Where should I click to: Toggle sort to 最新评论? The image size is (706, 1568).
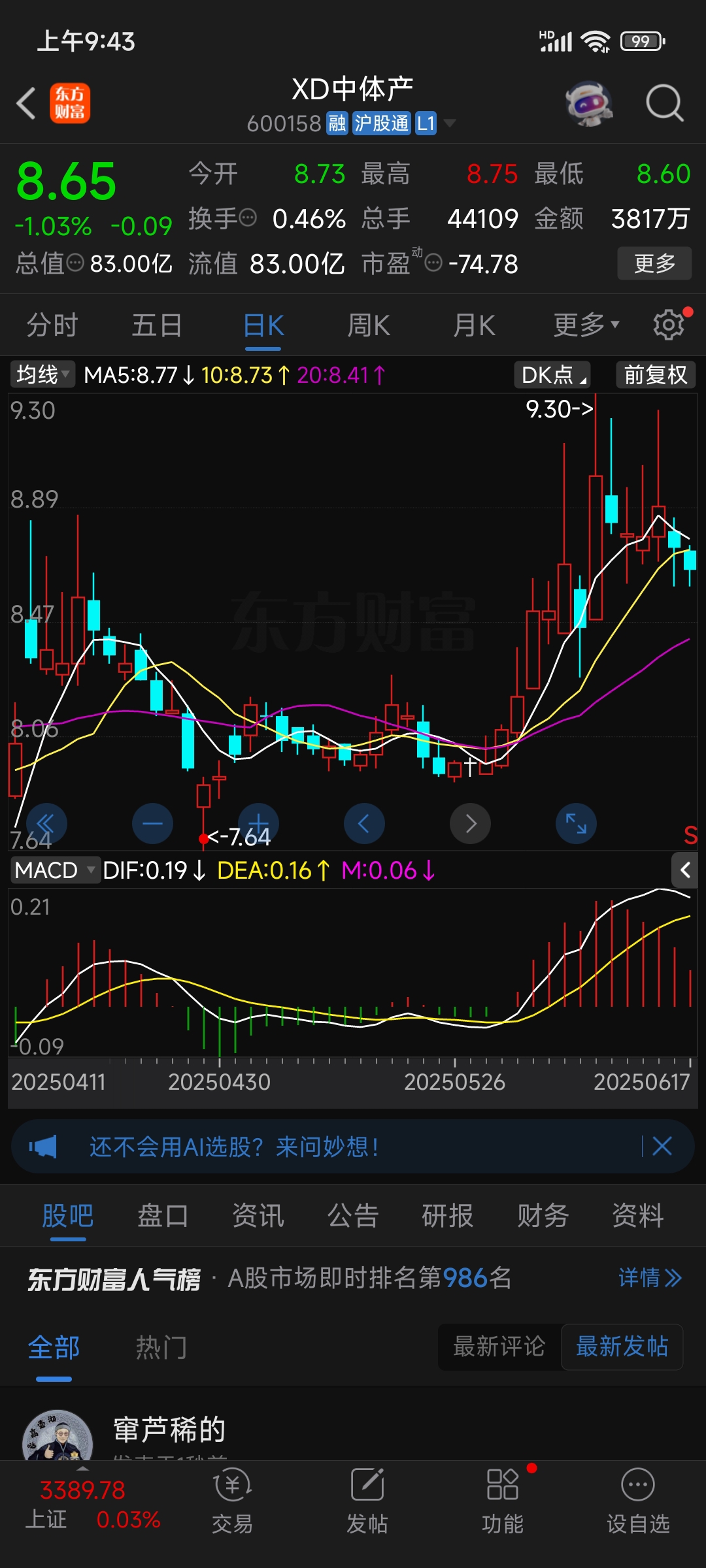[x=499, y=1347]
